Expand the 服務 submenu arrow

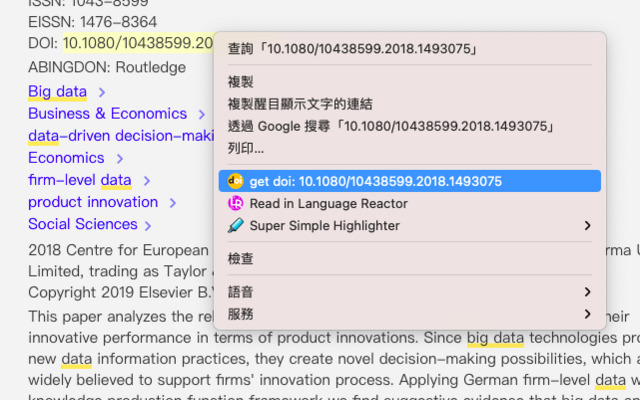(x=587, y=314)
